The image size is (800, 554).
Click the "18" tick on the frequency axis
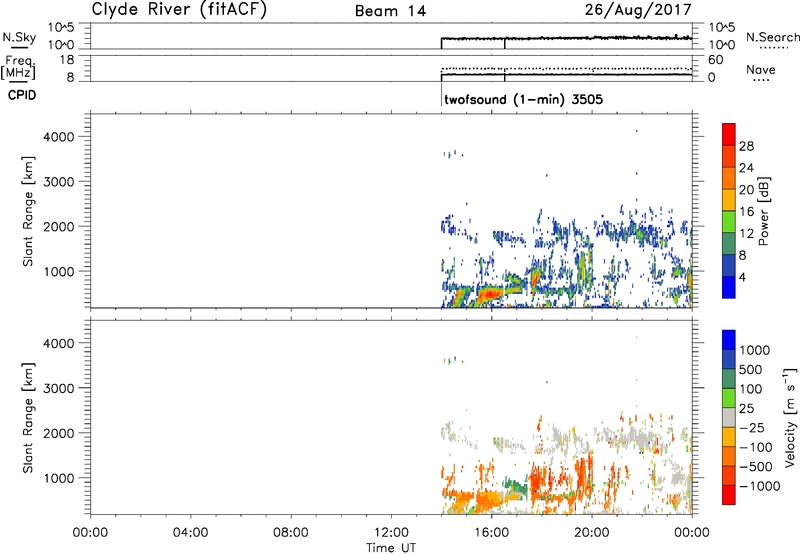tap(67, 60)
